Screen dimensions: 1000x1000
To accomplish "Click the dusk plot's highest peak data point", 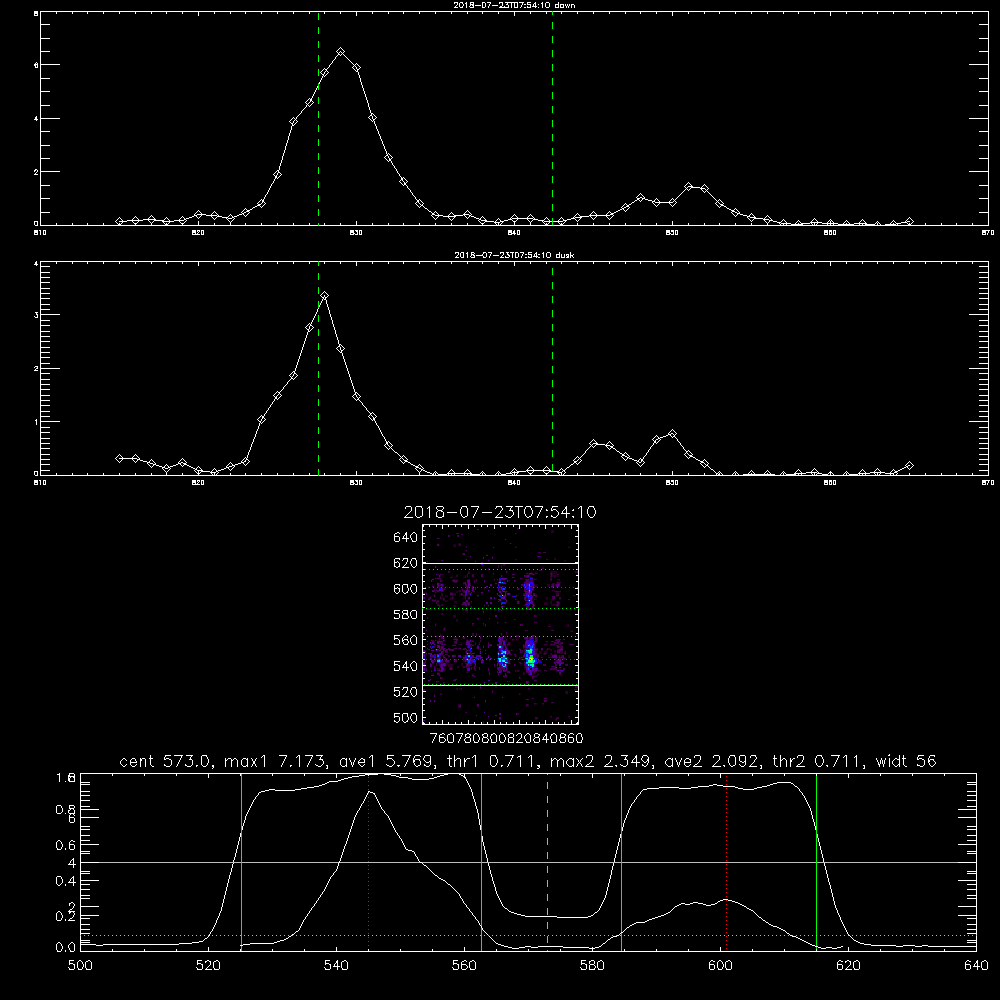I will [x=325, y=295].
